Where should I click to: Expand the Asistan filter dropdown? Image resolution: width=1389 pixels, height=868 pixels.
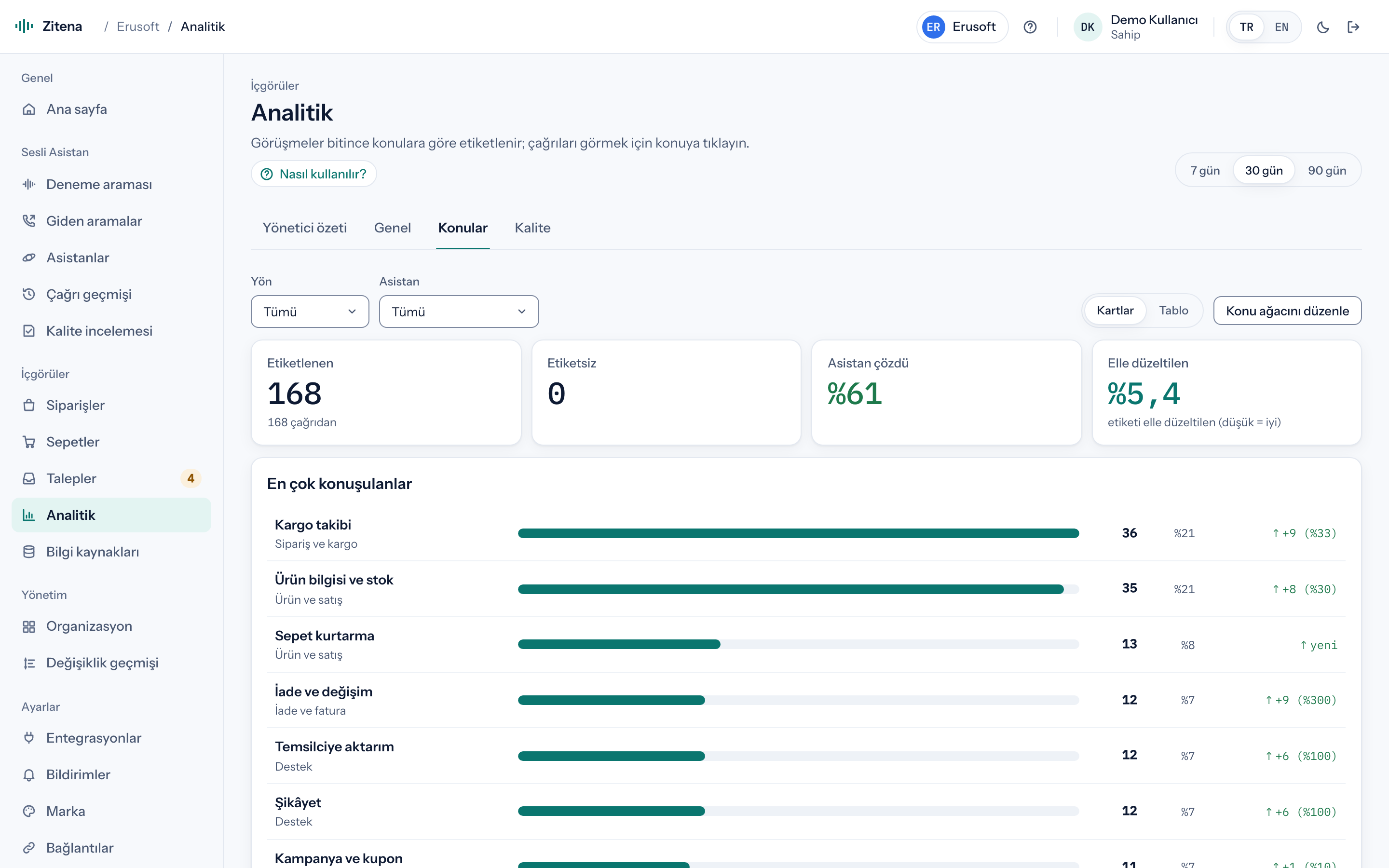(x=459, y=312)
